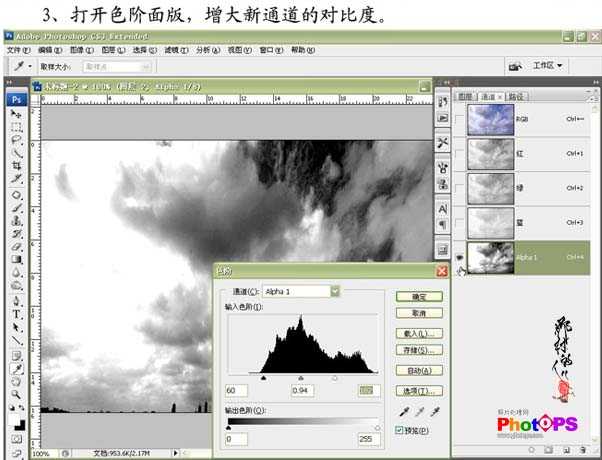
Task: Toggle the 预览(P) preview checkbox
Action: pyautogui.click(x=399, y=430)
